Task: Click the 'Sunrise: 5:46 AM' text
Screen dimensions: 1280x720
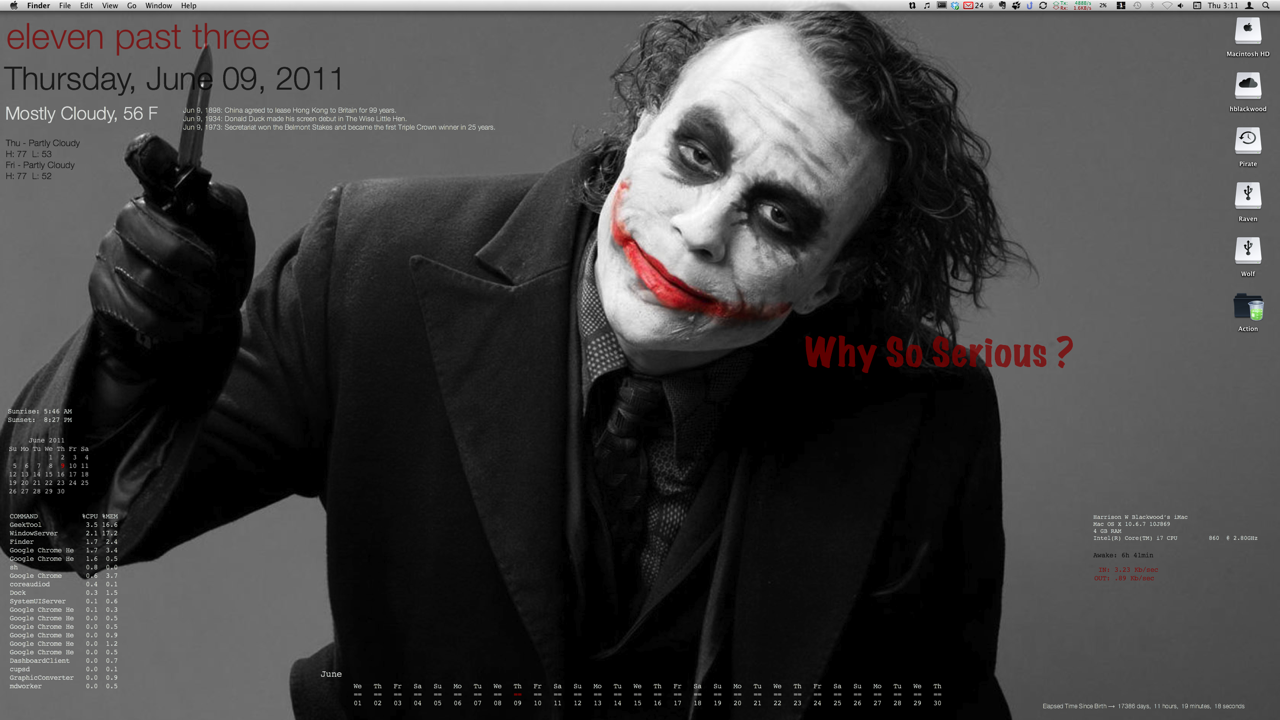Action: [40, 411]
